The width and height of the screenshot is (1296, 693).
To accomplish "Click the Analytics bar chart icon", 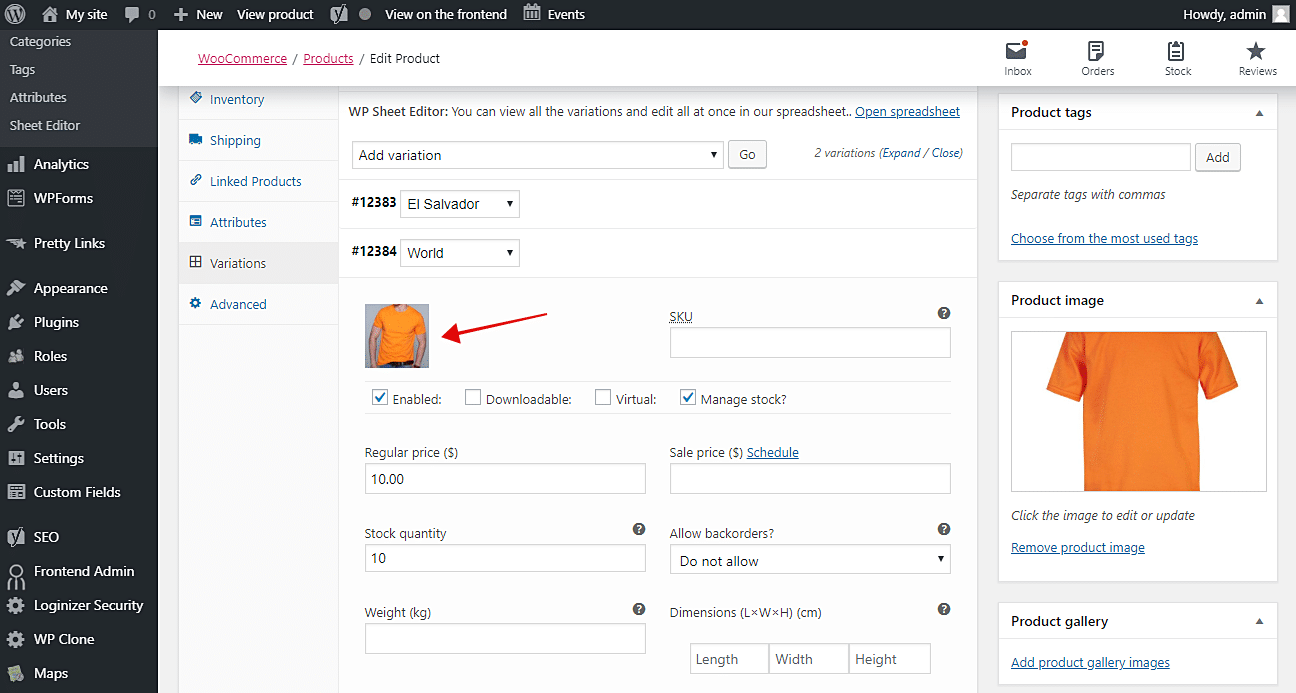I will (x=16, y=164).
